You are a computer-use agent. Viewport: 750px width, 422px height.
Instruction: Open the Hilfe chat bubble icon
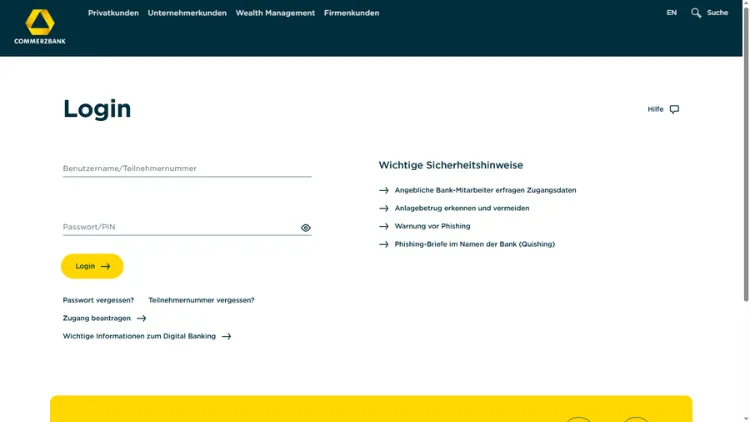click(674, 110)
